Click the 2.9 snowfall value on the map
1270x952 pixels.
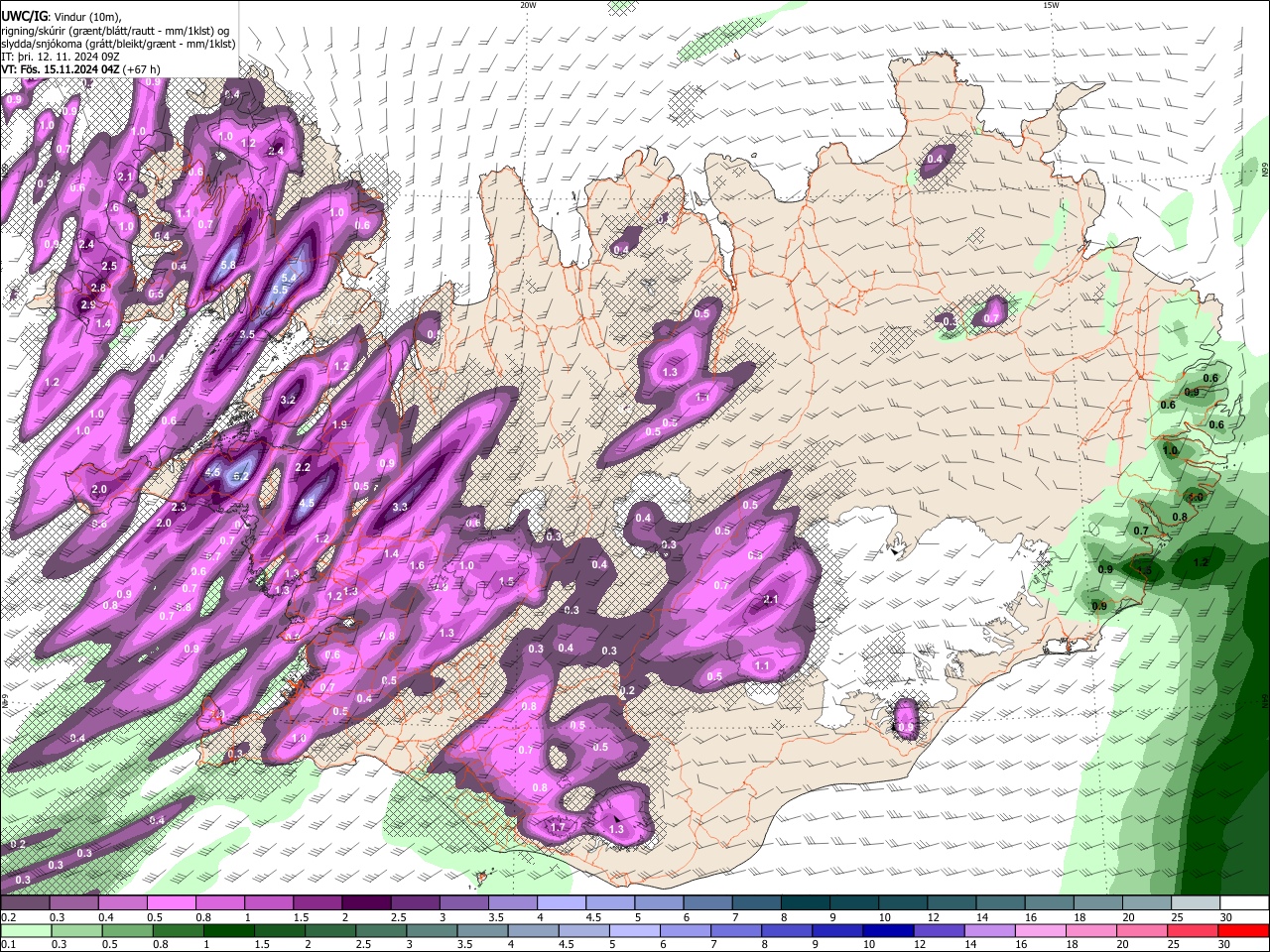(88, 305)
